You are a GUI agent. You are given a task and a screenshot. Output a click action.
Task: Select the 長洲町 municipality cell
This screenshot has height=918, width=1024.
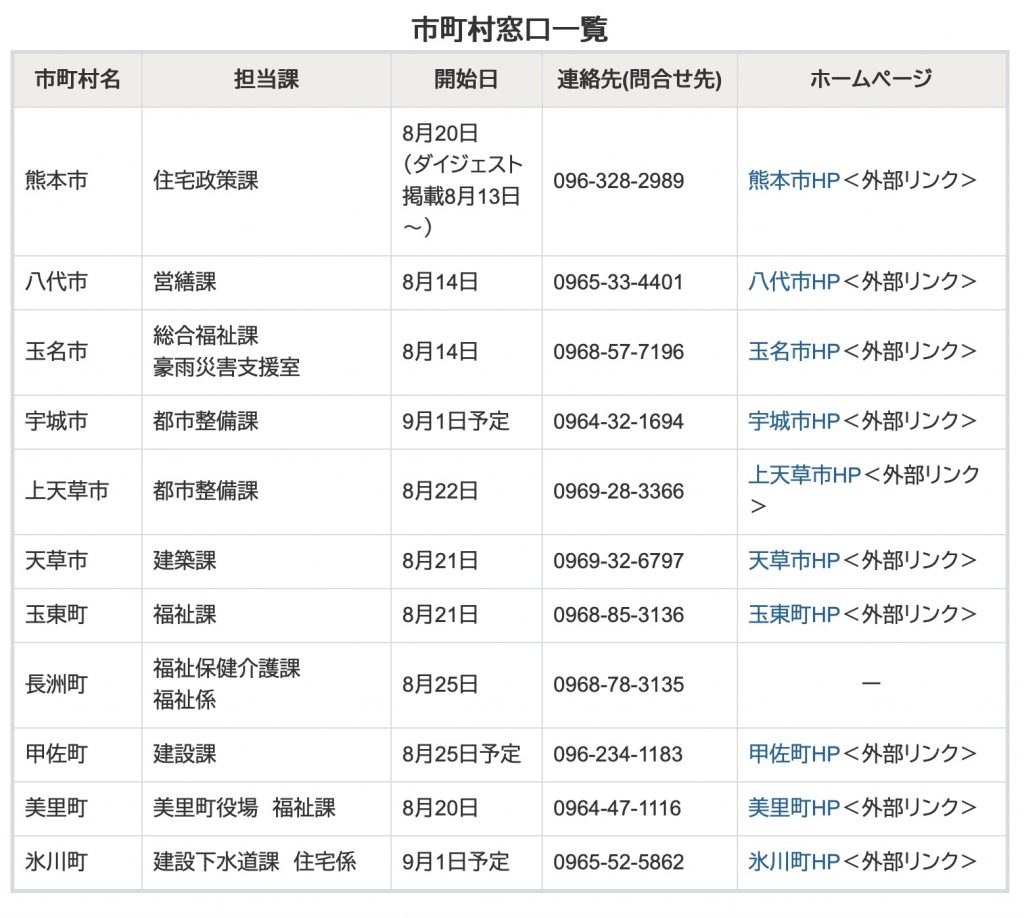click(78, 686)
